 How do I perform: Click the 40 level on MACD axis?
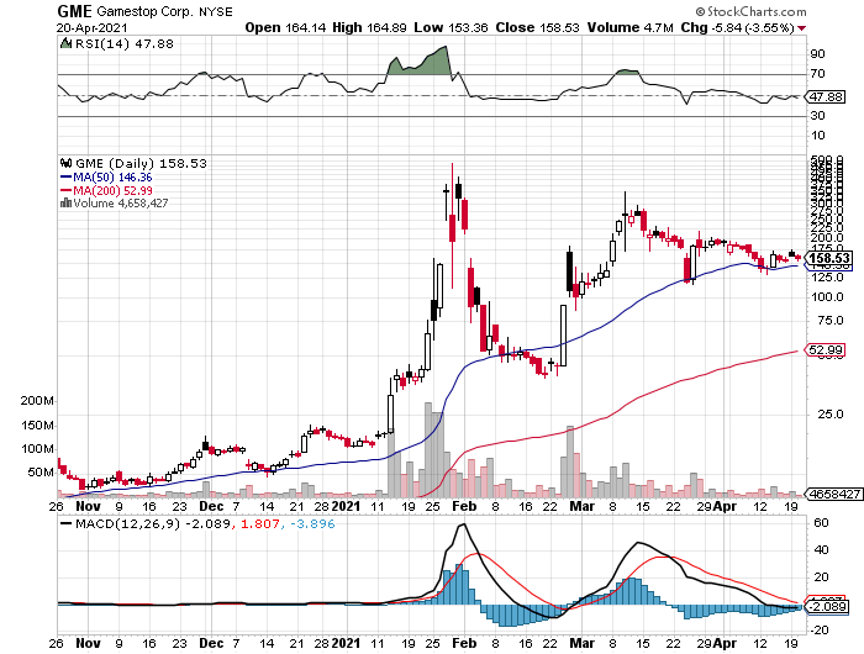820,550
